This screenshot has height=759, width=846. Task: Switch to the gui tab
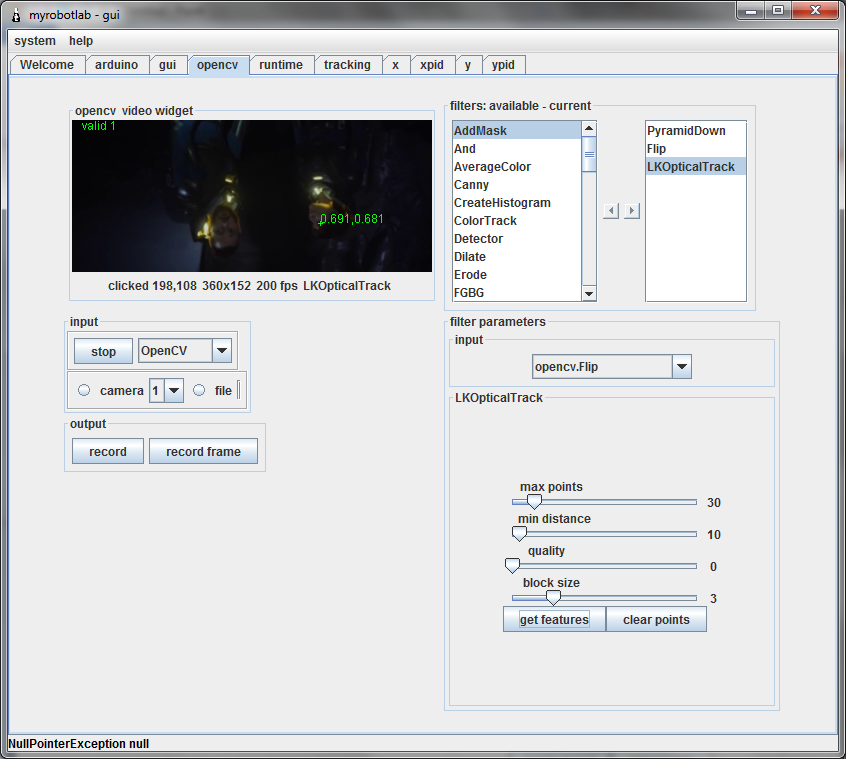[167, 65]
